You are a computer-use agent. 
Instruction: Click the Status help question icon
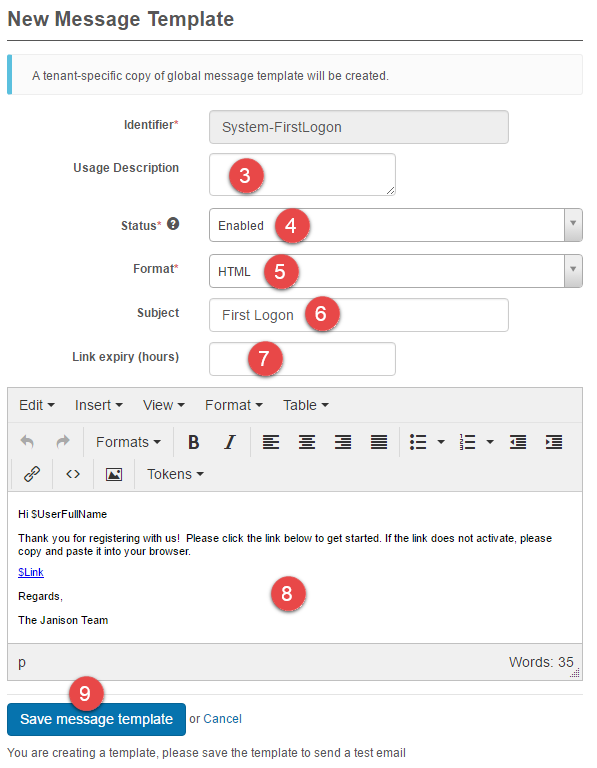(x=173, y=224)
